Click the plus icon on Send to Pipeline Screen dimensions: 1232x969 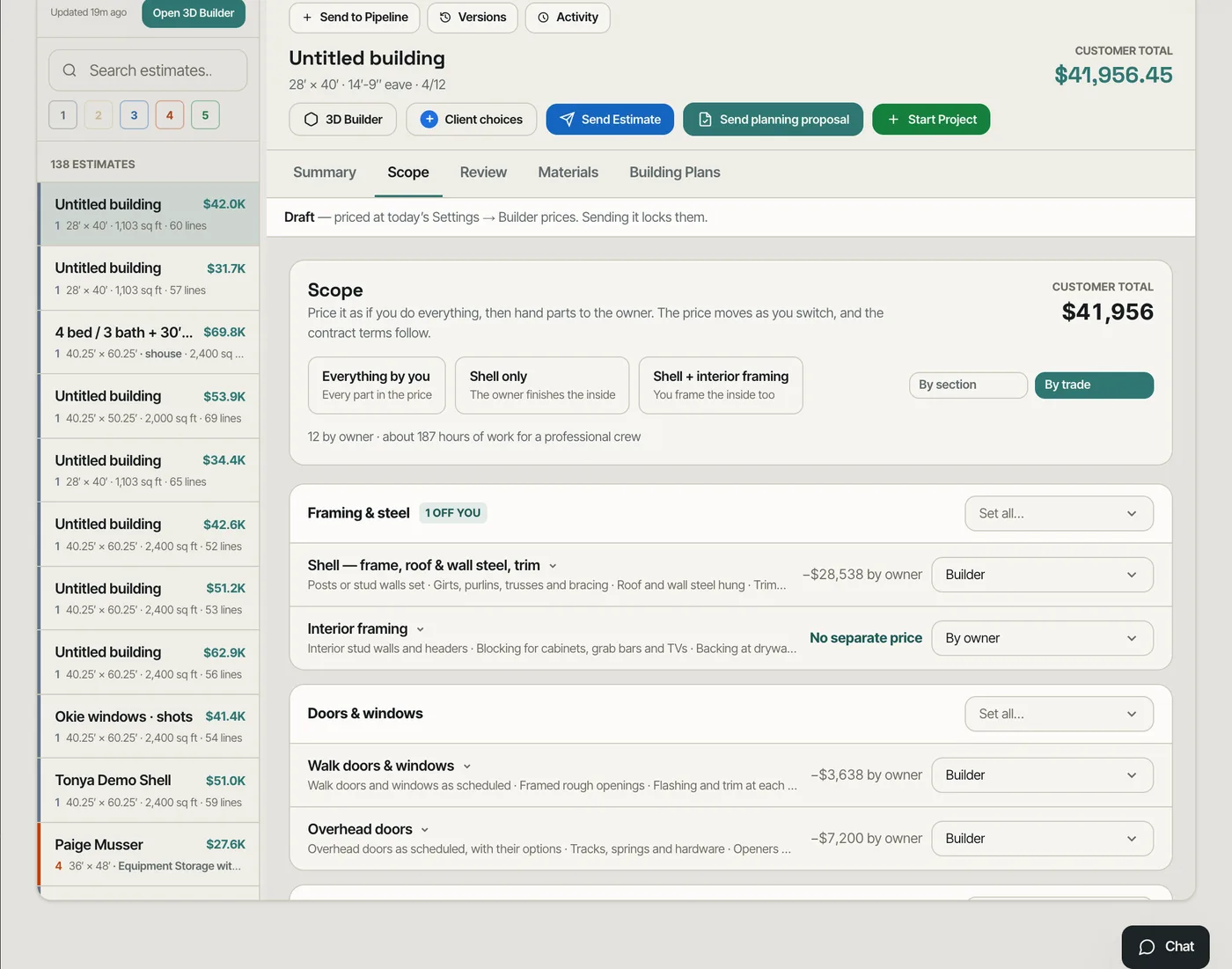307,18
